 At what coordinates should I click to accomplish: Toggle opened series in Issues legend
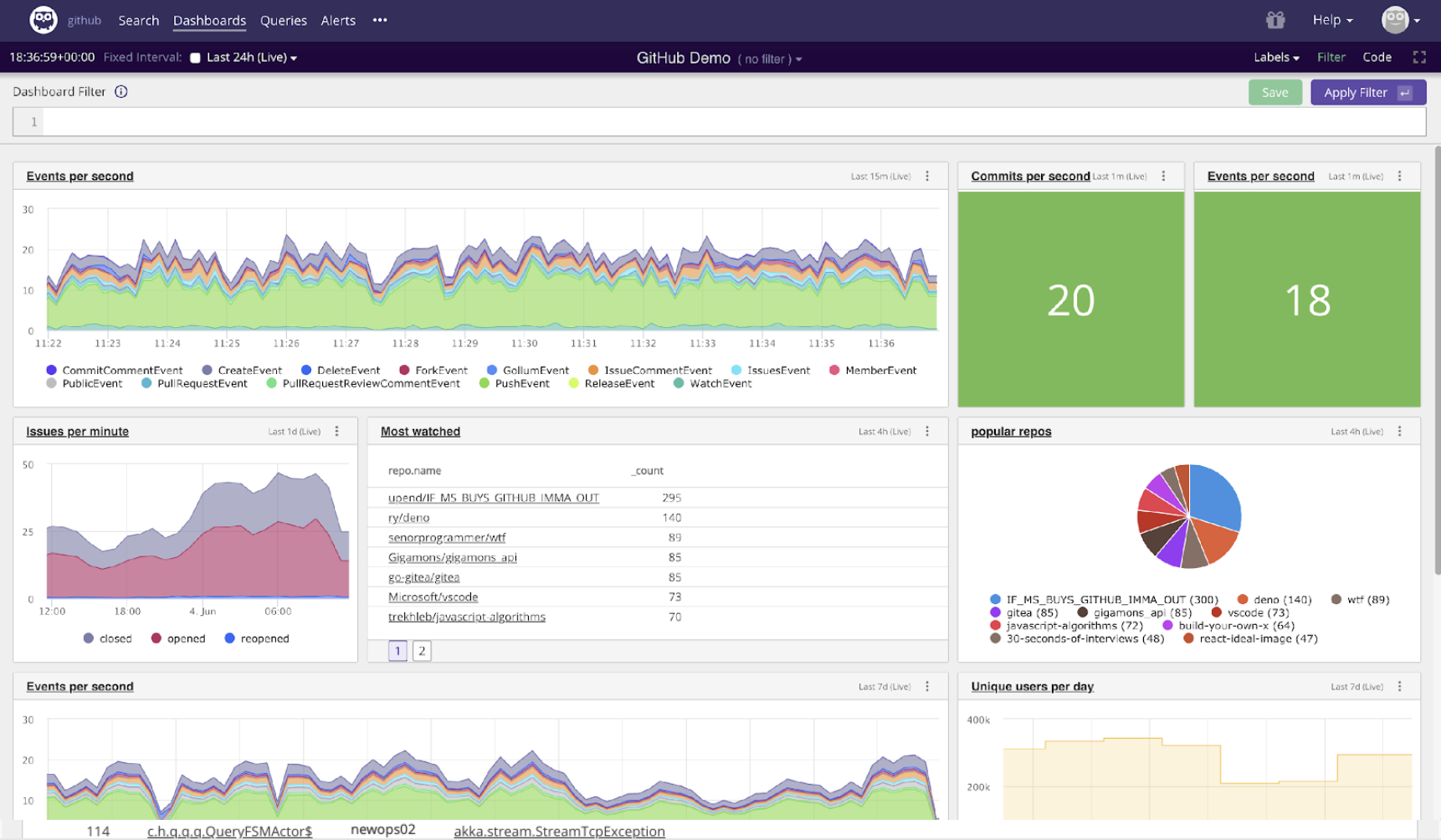[177, 638]
